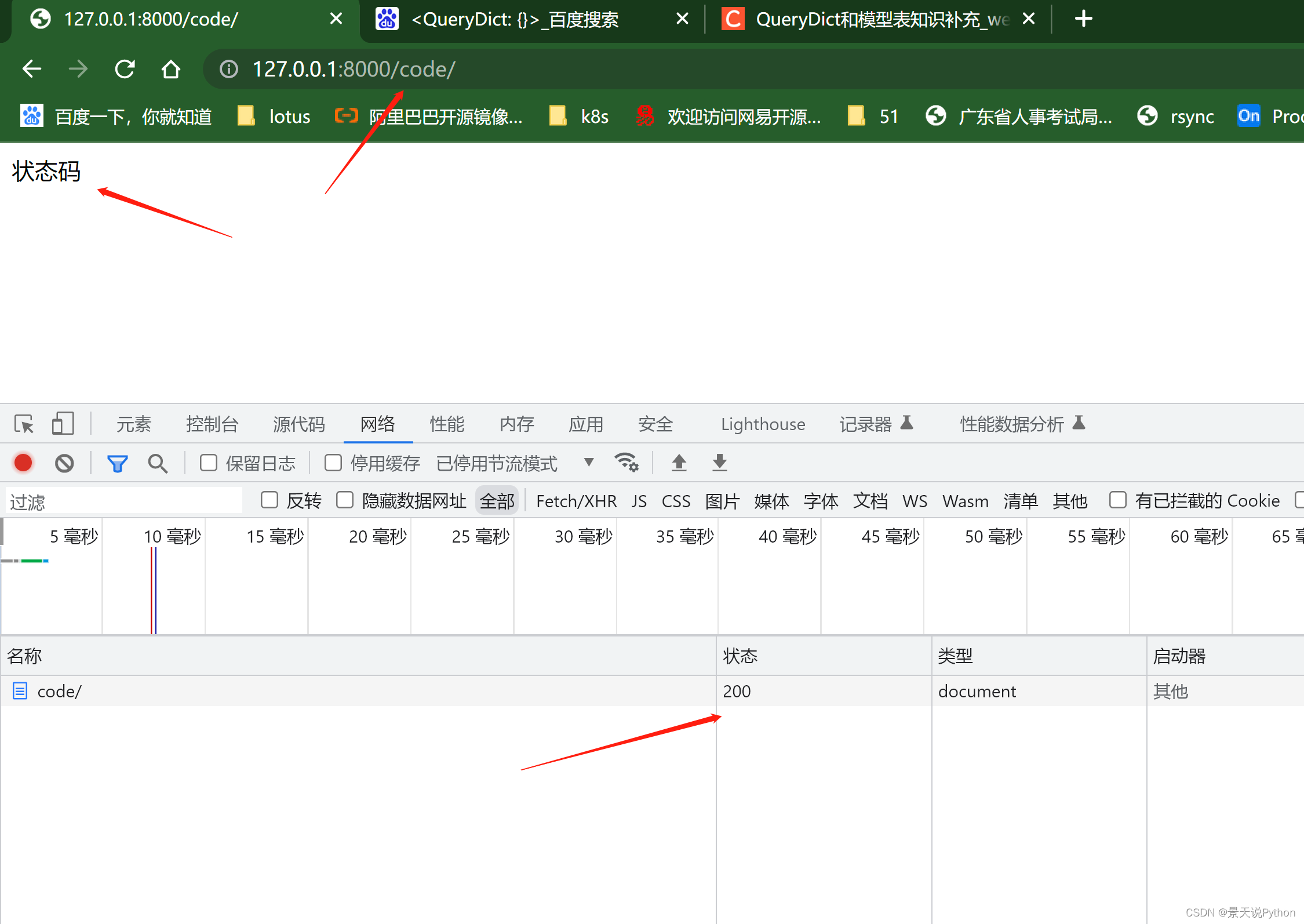Switch to the 源代码 panel
The image size is (1304, 924).
[x=299, y=424]
